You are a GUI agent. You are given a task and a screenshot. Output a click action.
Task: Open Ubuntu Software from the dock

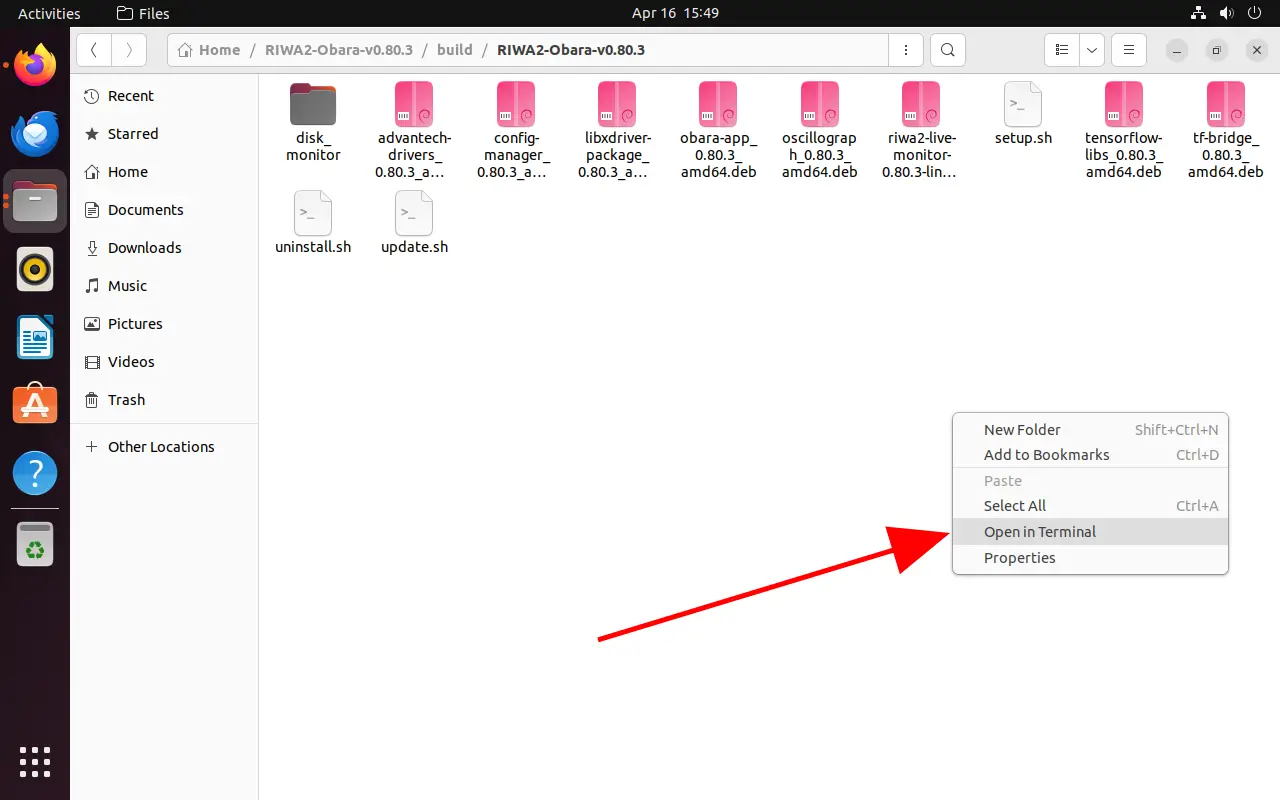35,405
